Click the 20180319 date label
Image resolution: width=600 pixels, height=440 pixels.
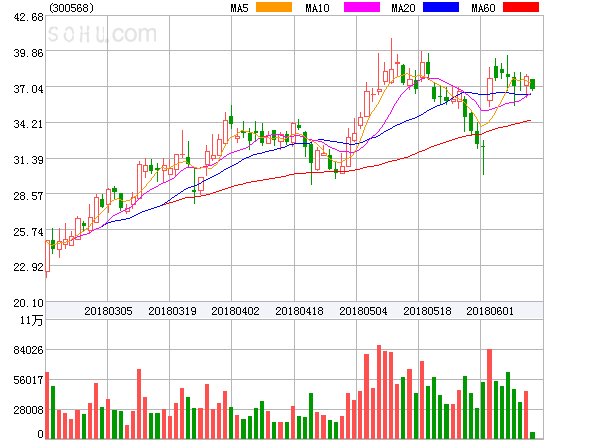172,311
